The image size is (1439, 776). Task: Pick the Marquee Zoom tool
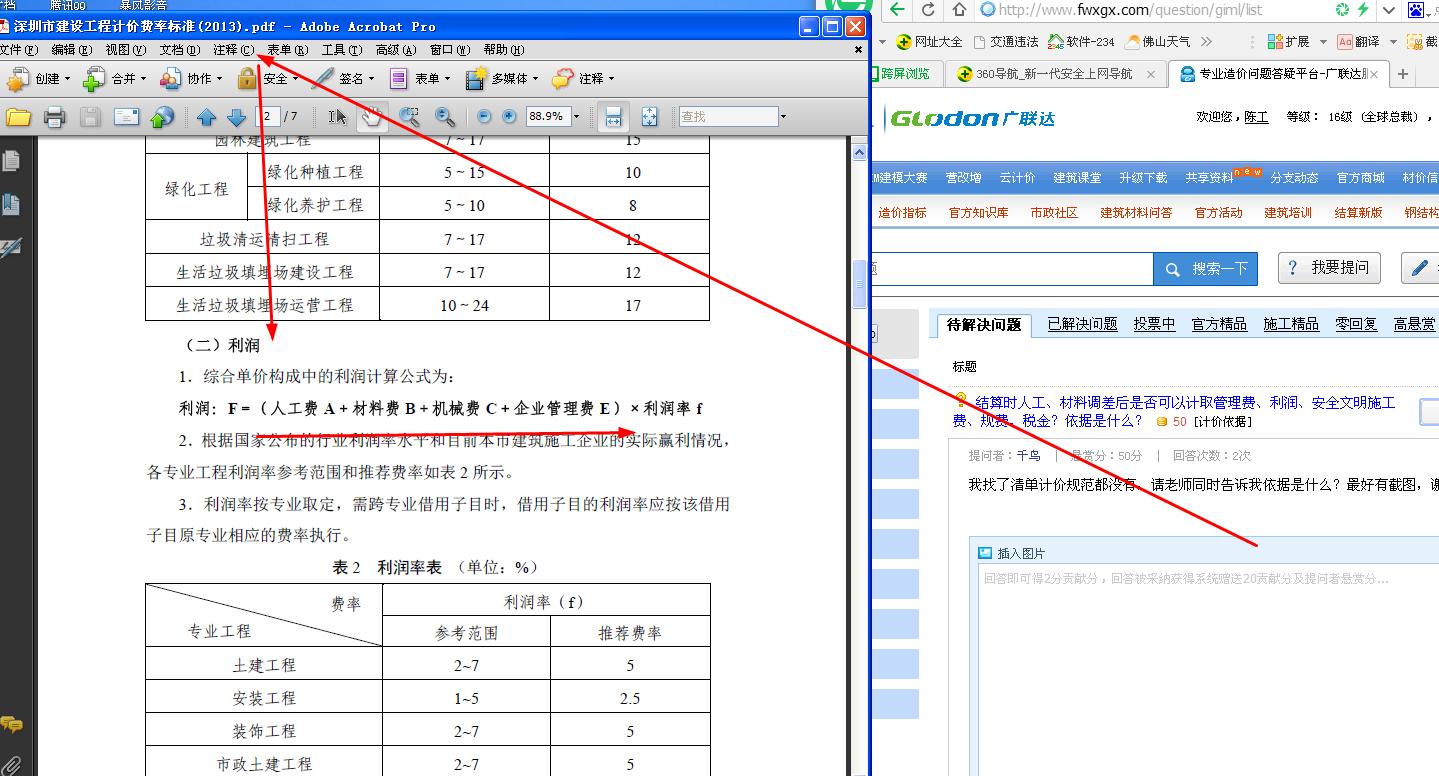click(409, 117)
